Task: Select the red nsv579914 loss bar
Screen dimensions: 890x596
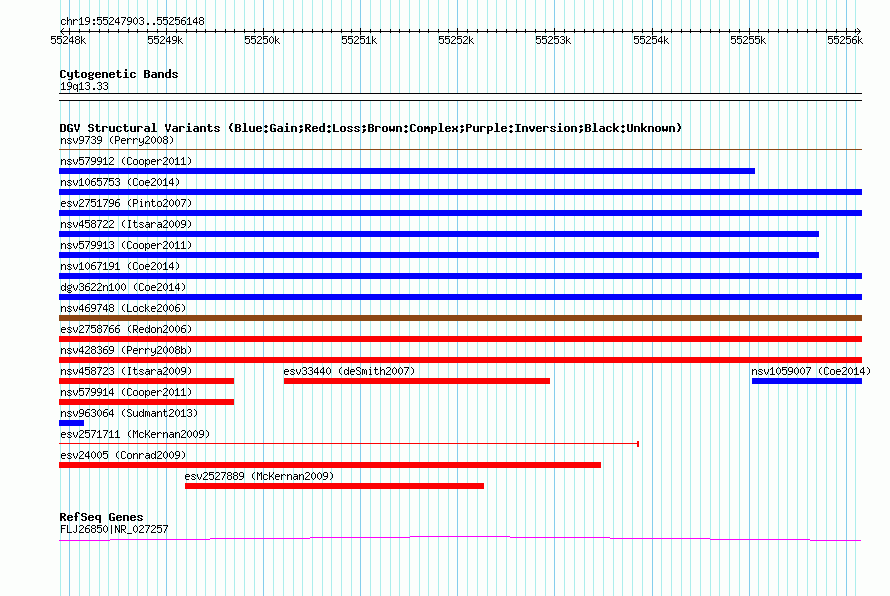Action: point(146,402)
